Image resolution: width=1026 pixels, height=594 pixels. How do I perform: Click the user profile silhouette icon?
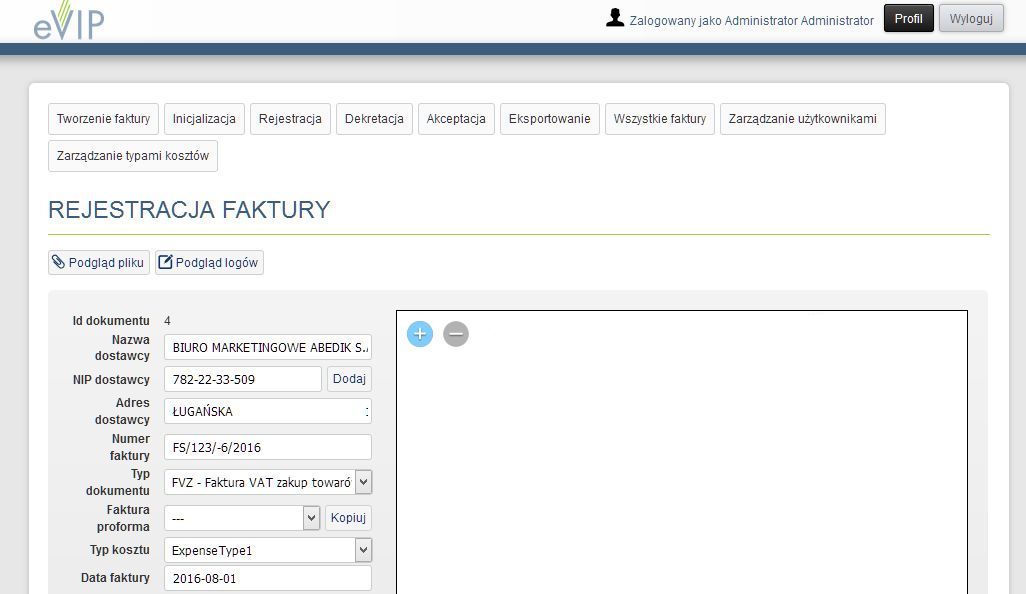[615, 18]
